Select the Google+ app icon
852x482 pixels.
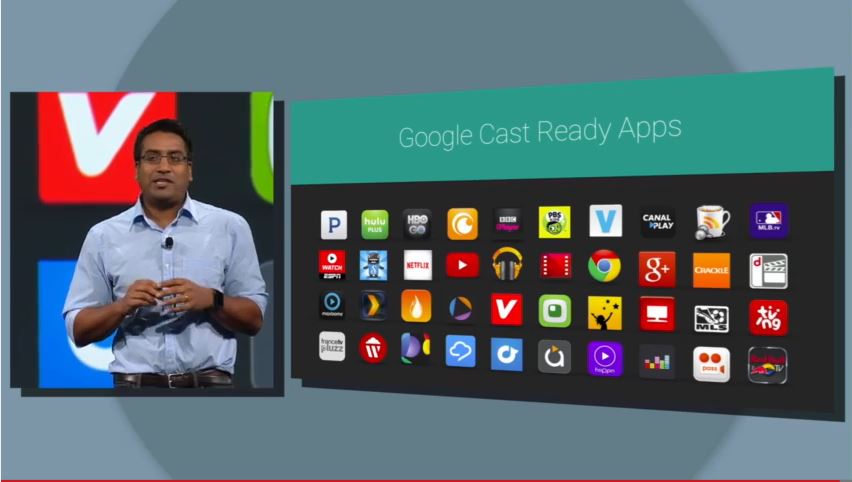(x=657, y=268)
